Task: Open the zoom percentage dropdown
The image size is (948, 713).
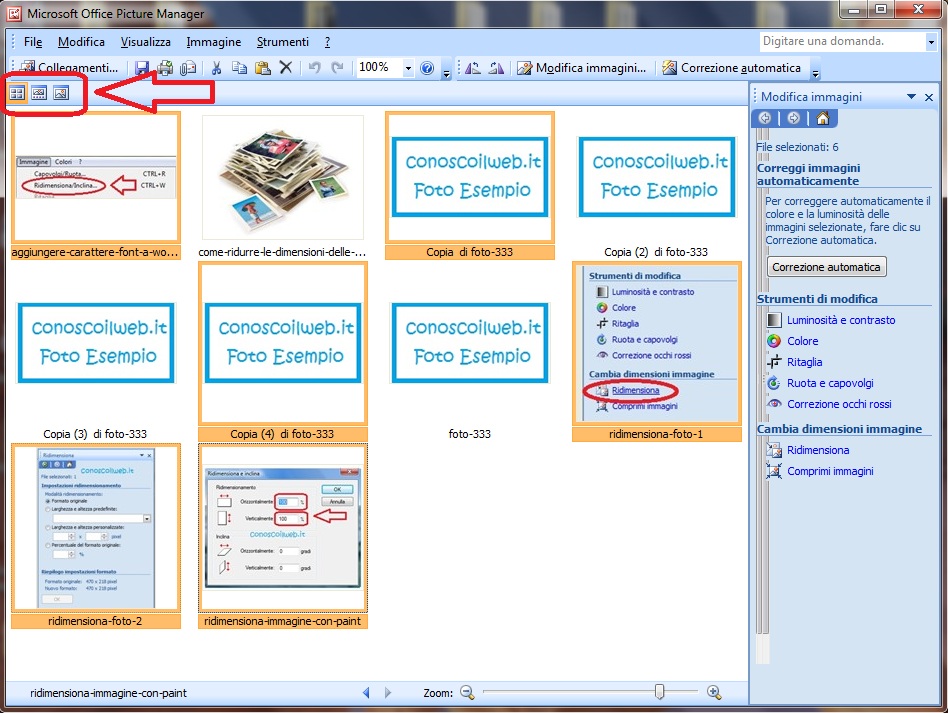Action: click(408, 68)
